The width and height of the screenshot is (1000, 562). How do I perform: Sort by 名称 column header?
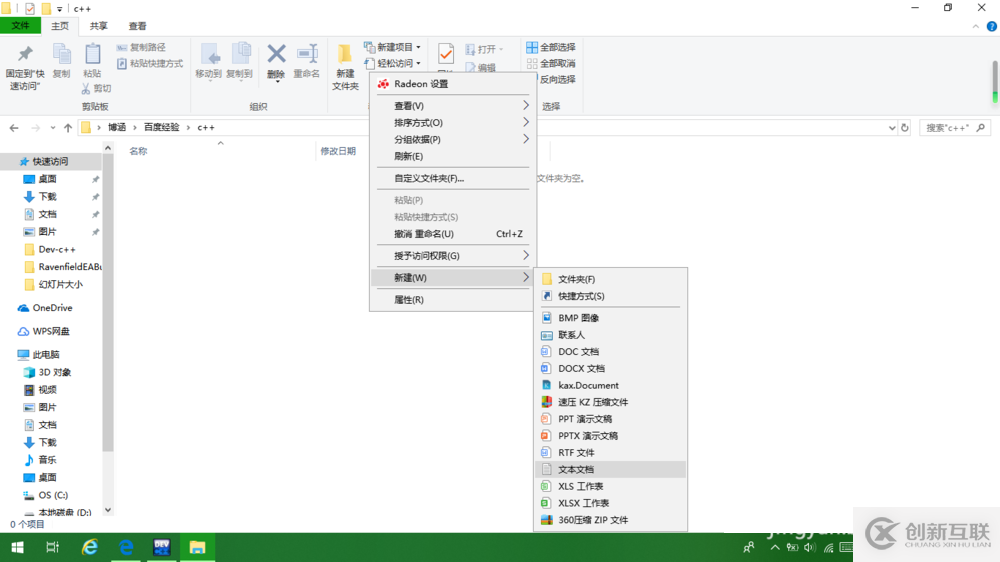coord(138,151)
